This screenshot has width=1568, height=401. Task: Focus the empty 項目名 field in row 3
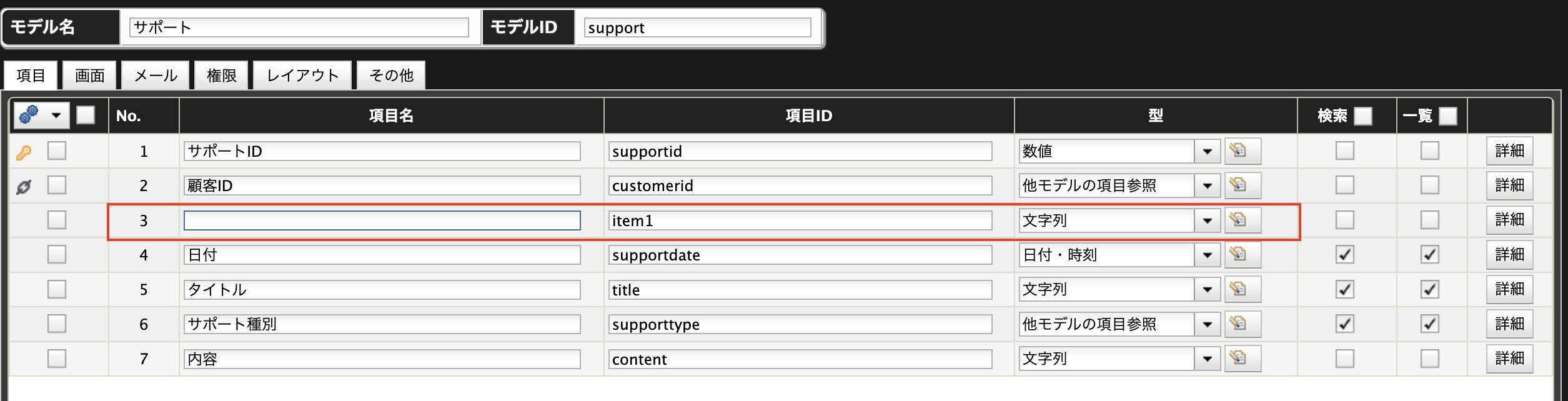[382, 220]
